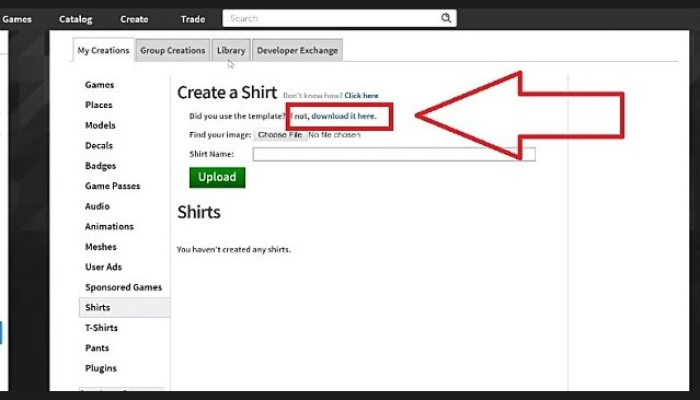Click the 'Create a Shirt' heading
Screen dimensions: 700x400
[227, 92]
